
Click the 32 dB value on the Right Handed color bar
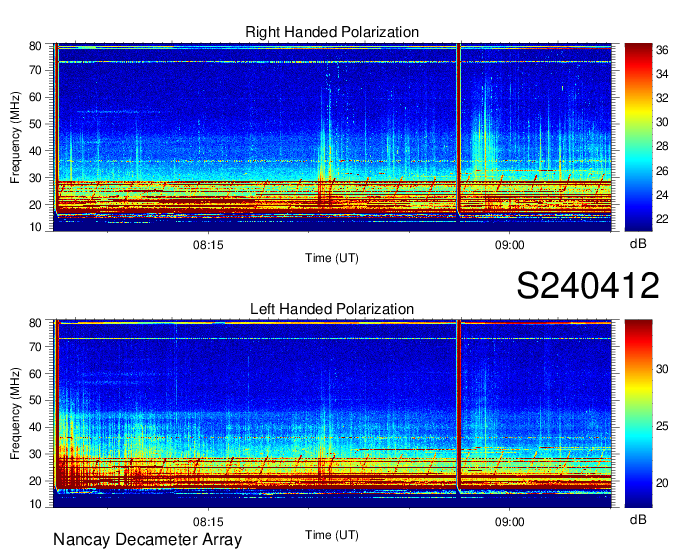[662, 98]
